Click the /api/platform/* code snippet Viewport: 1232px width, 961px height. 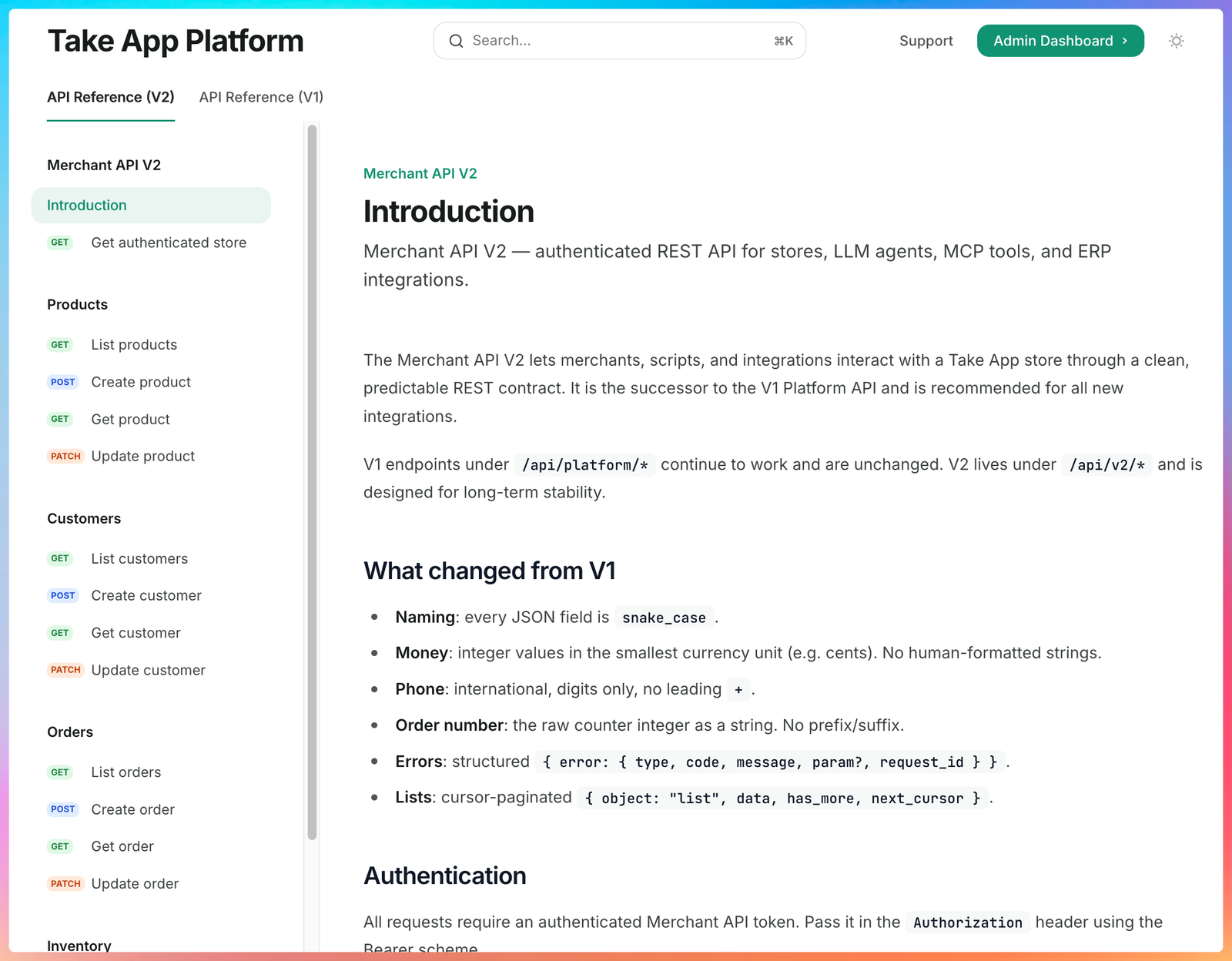point(585,465)
